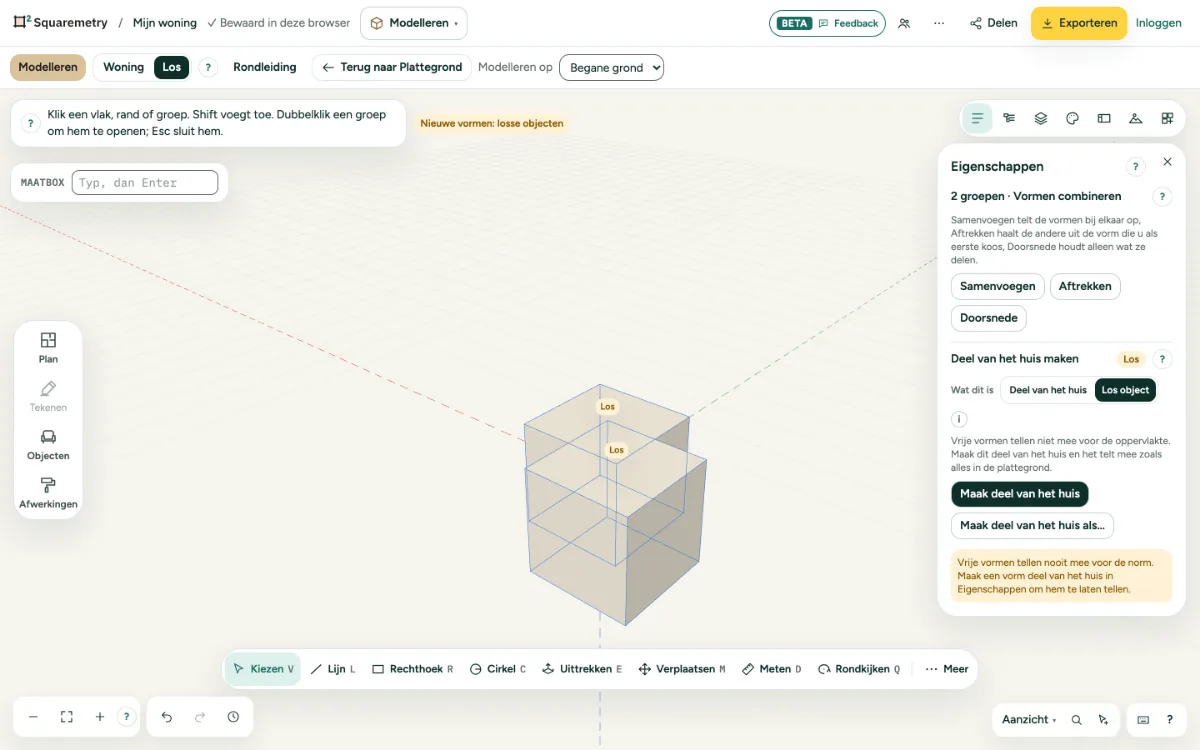Zoom out with the minus icon
The width and height of the screenshot is (1200, 750).
(33, 717)
